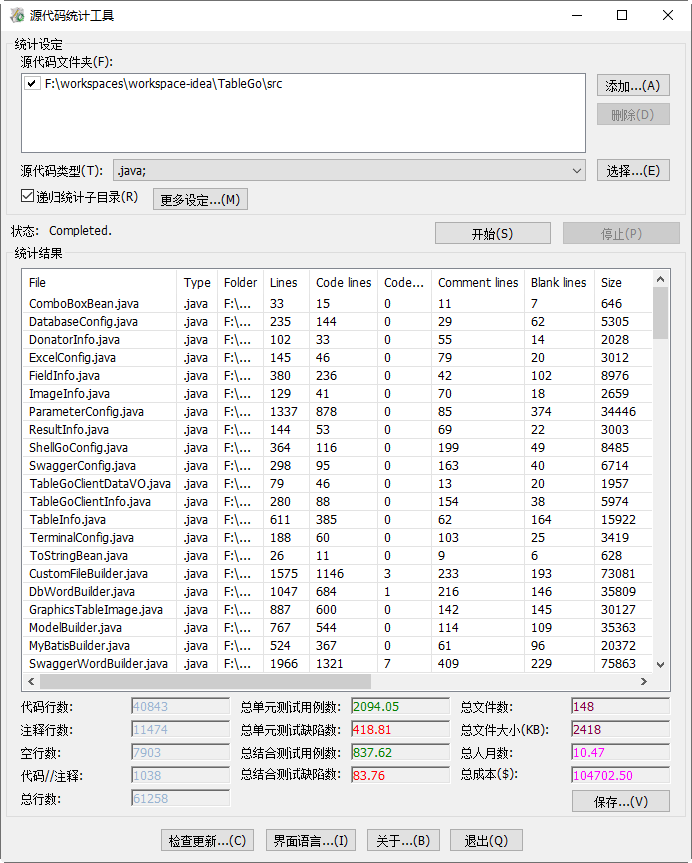The image size is (692, 863).
Task: Click man-months field showing 10.47
Action: (x=621, y=752)
